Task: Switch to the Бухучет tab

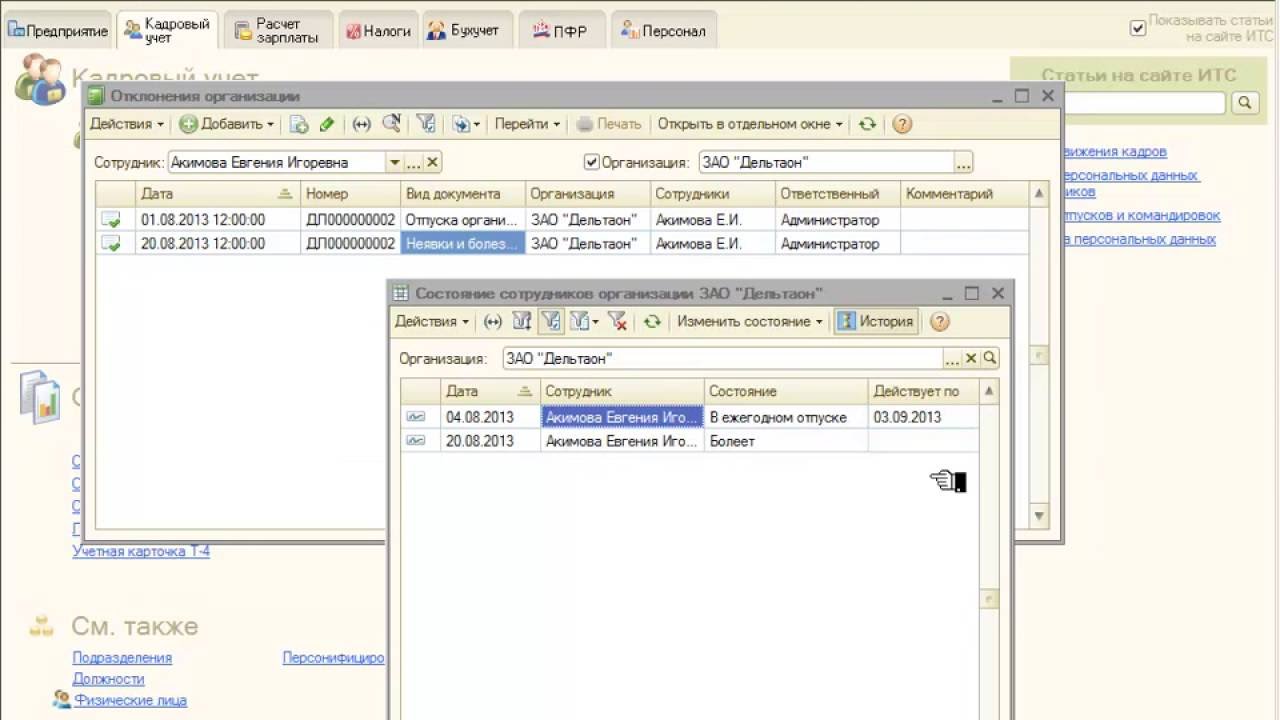Action: coord(466,31)
